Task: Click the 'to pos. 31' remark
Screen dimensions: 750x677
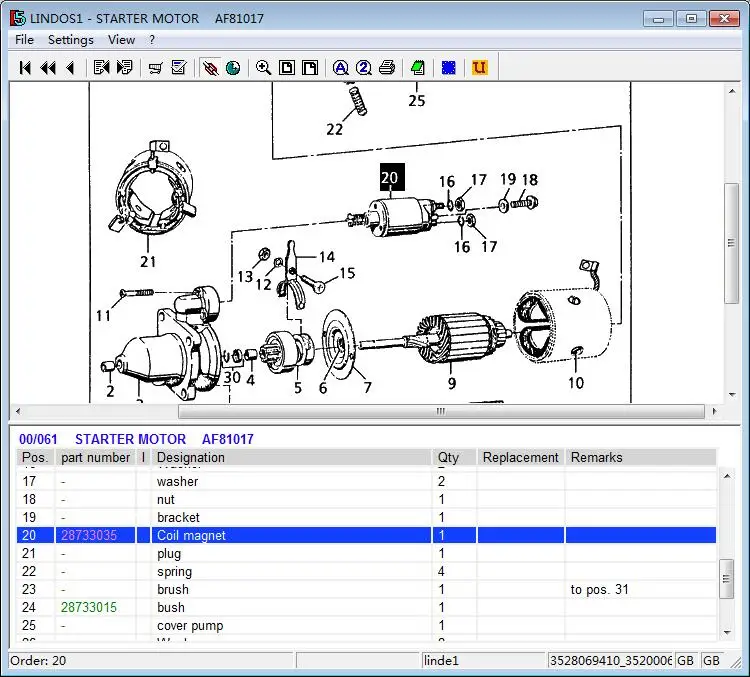Action: click(599, 589)
